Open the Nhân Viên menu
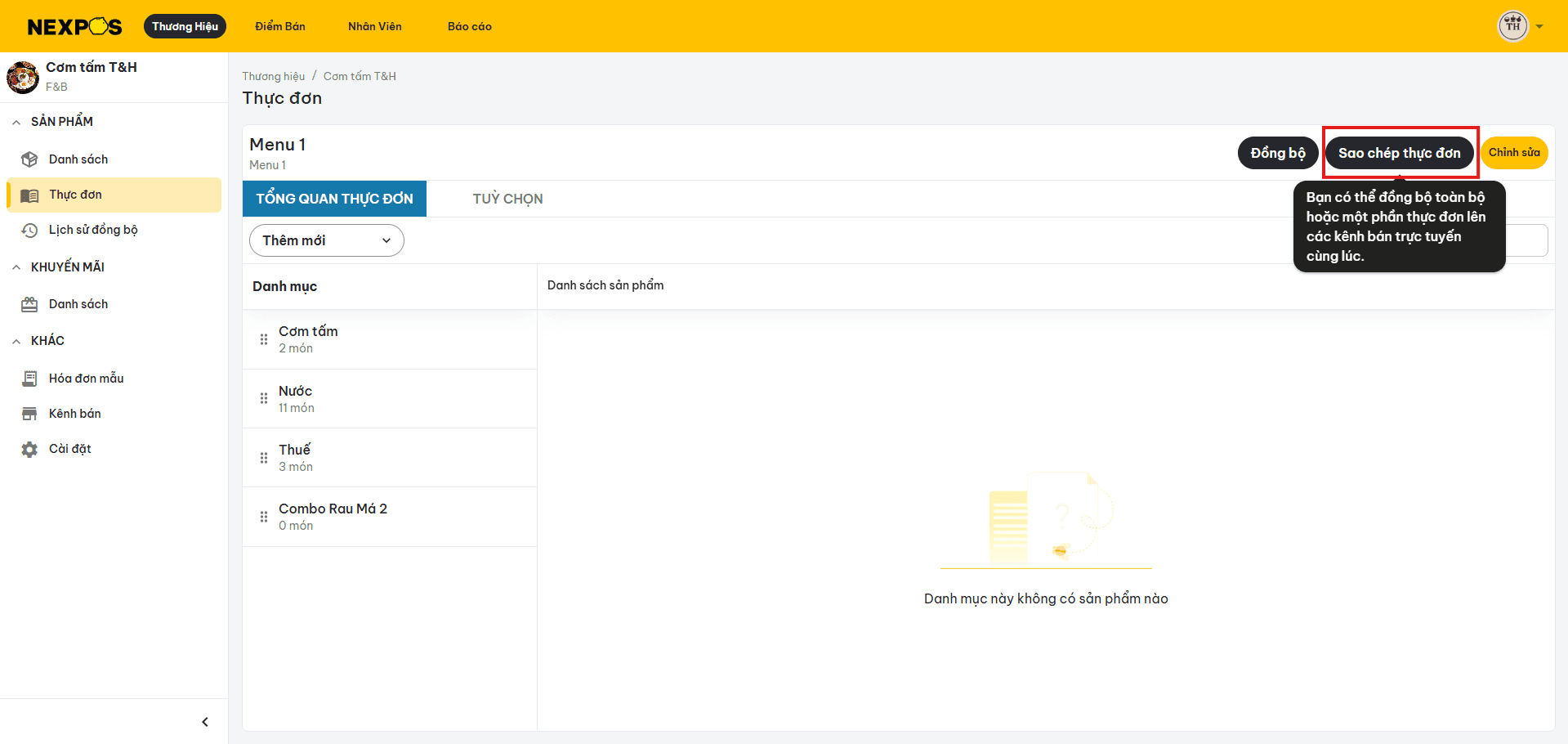The height and width of the screenshot is (744, 1568). [375, 26]
